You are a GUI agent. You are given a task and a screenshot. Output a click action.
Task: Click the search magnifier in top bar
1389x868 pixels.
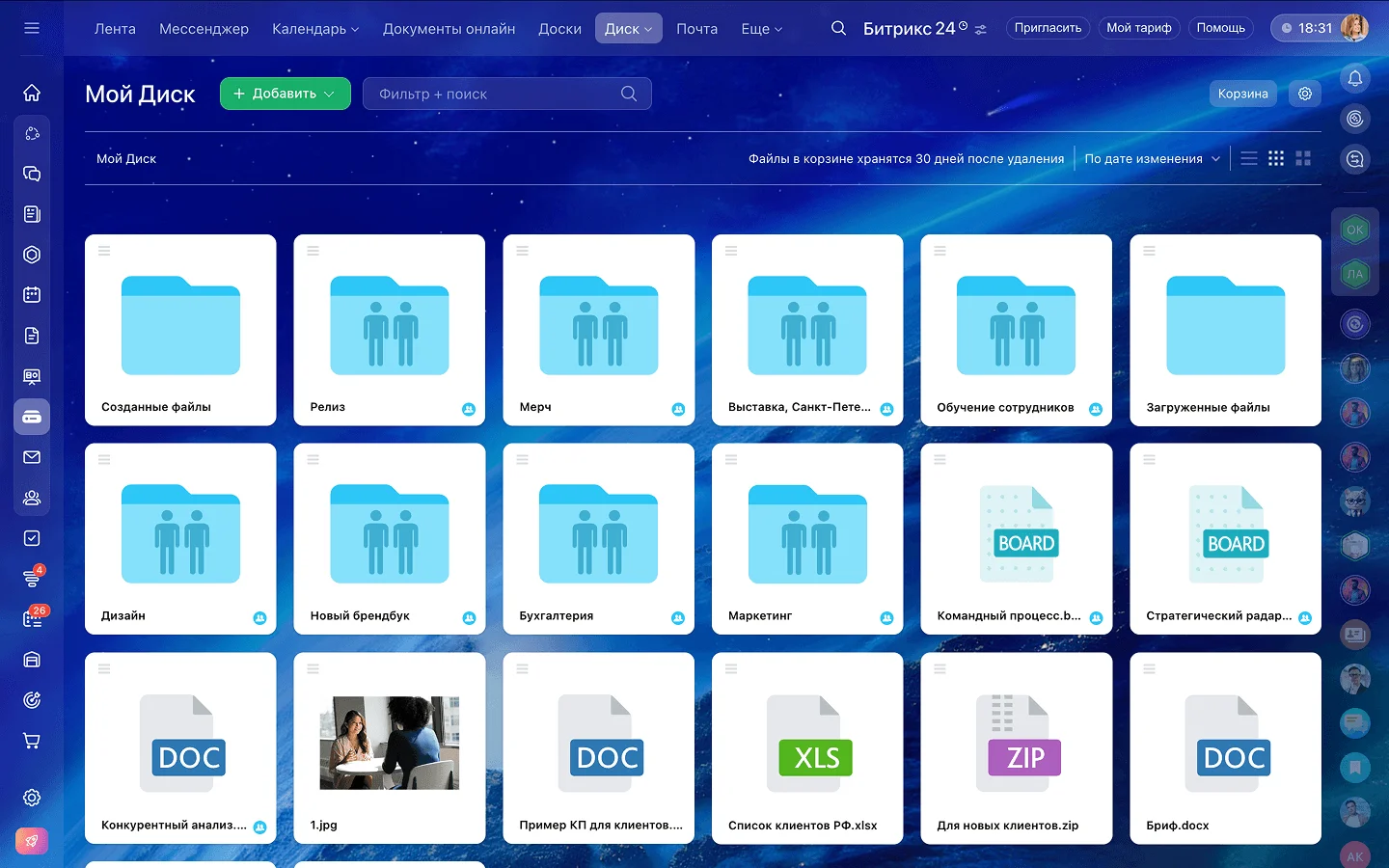pyautogui.click(x=839, y=28)
